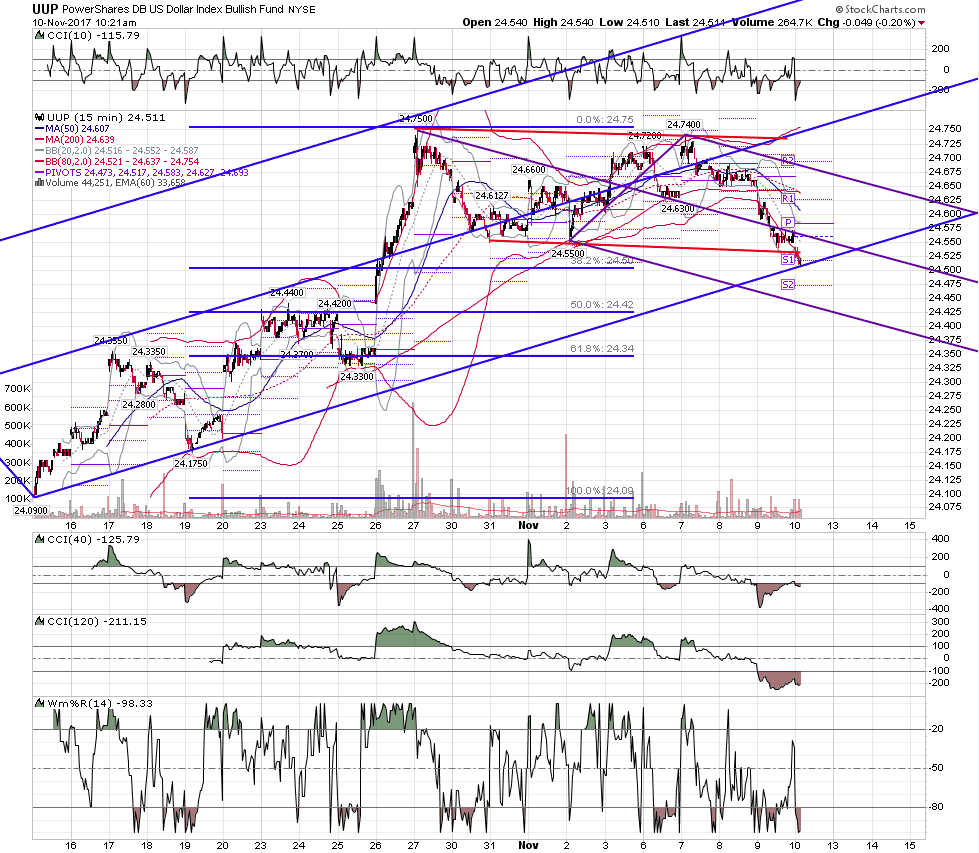Click the 38.2%: 24.50 Fibonacci label

(x=602, y=260)
